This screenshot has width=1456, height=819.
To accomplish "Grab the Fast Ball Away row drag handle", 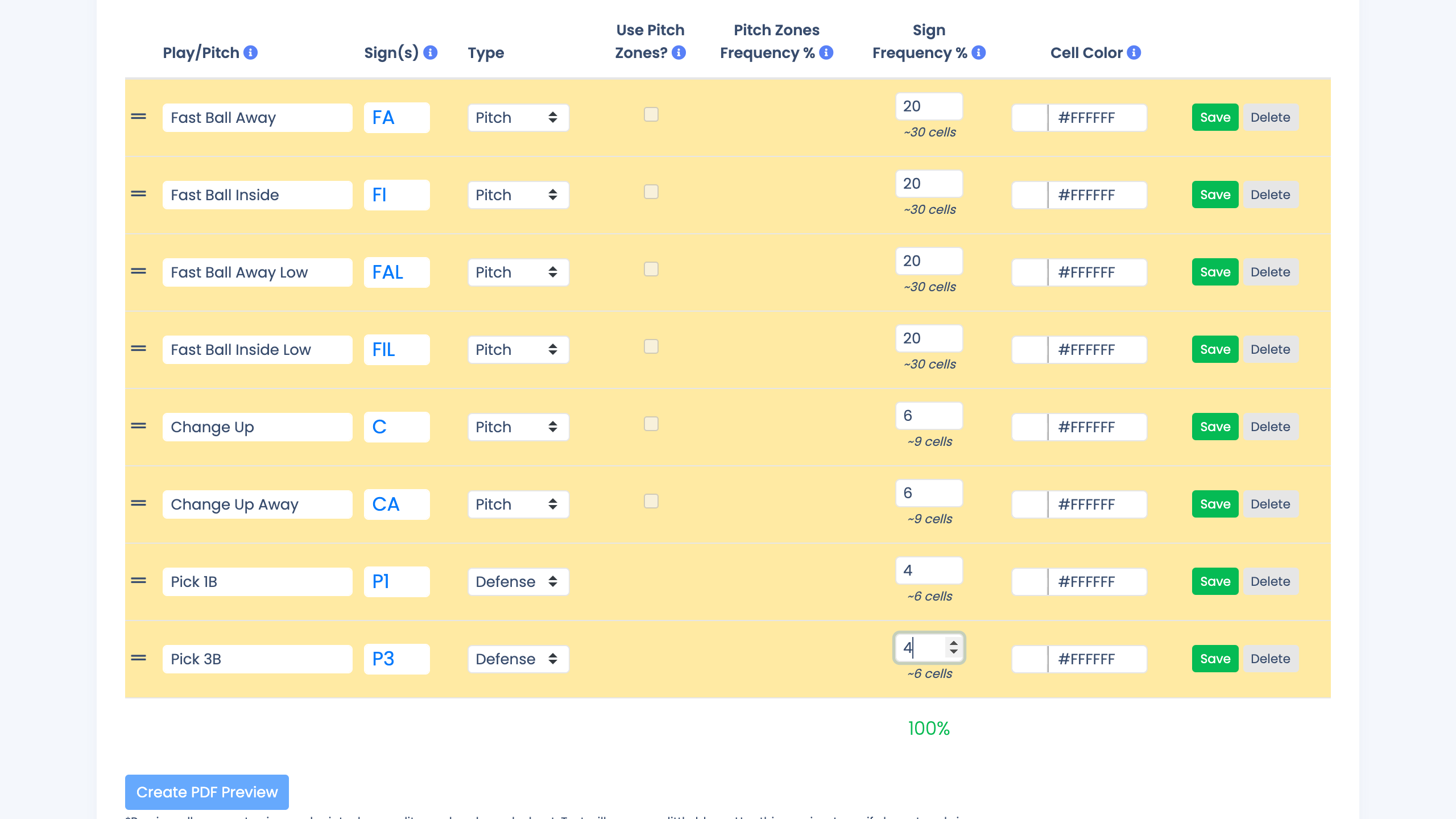I will (138, 117).
